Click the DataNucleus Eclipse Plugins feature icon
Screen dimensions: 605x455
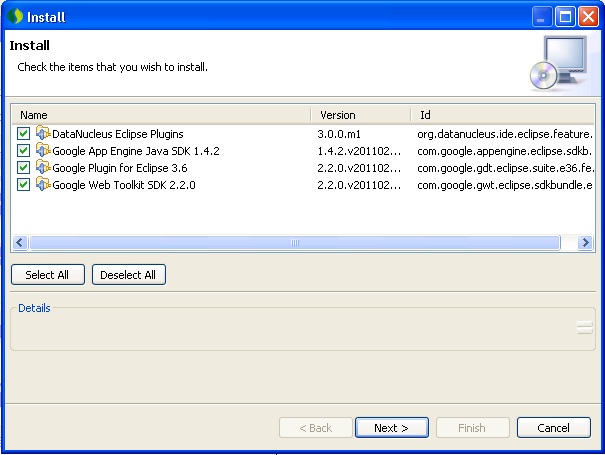click(x=43, y=133)
